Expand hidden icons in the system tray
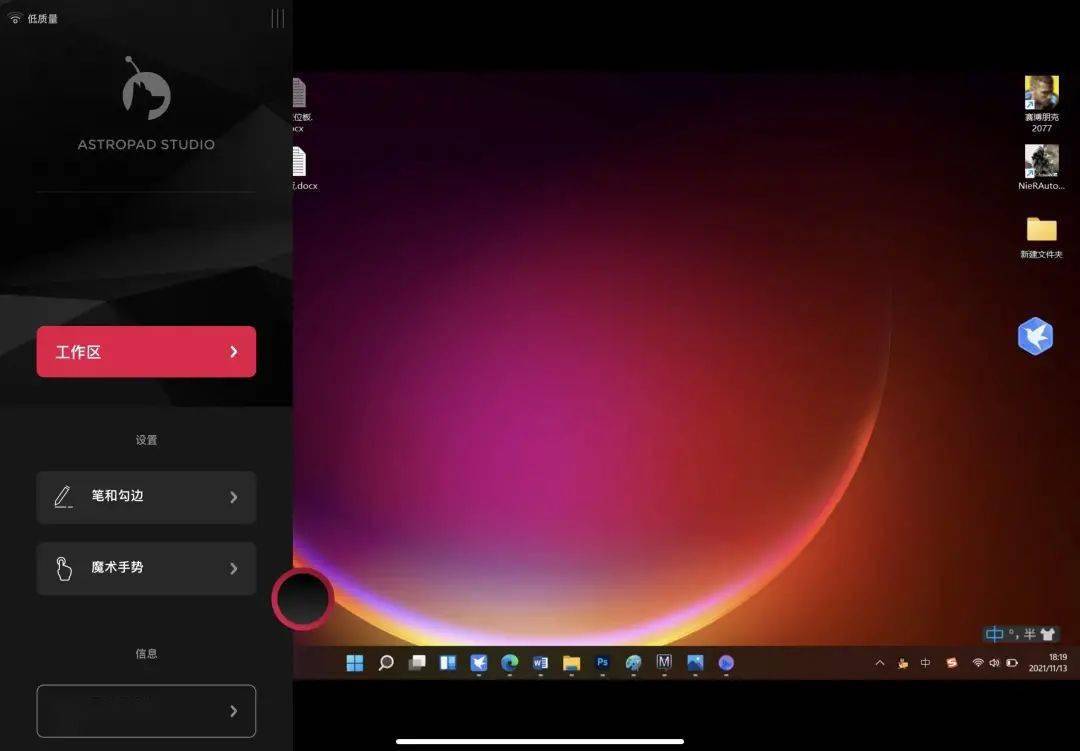This screenshot has height=751, width=1080. [879, 663]
